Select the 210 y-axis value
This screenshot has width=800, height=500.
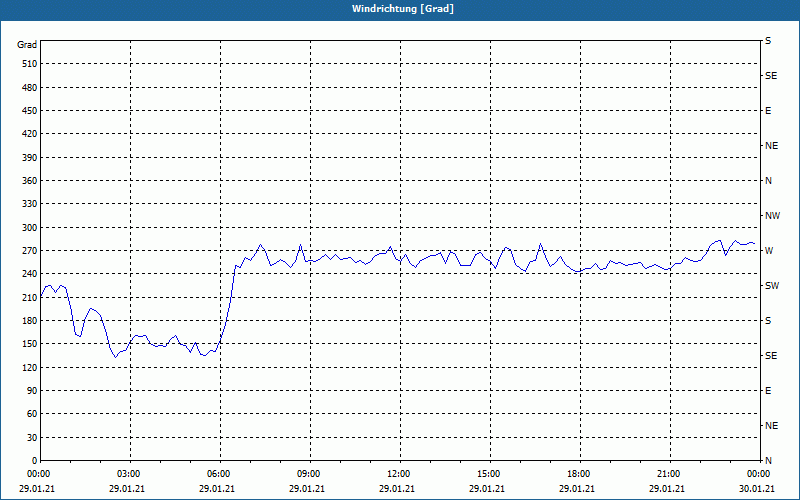click(30, 297)
